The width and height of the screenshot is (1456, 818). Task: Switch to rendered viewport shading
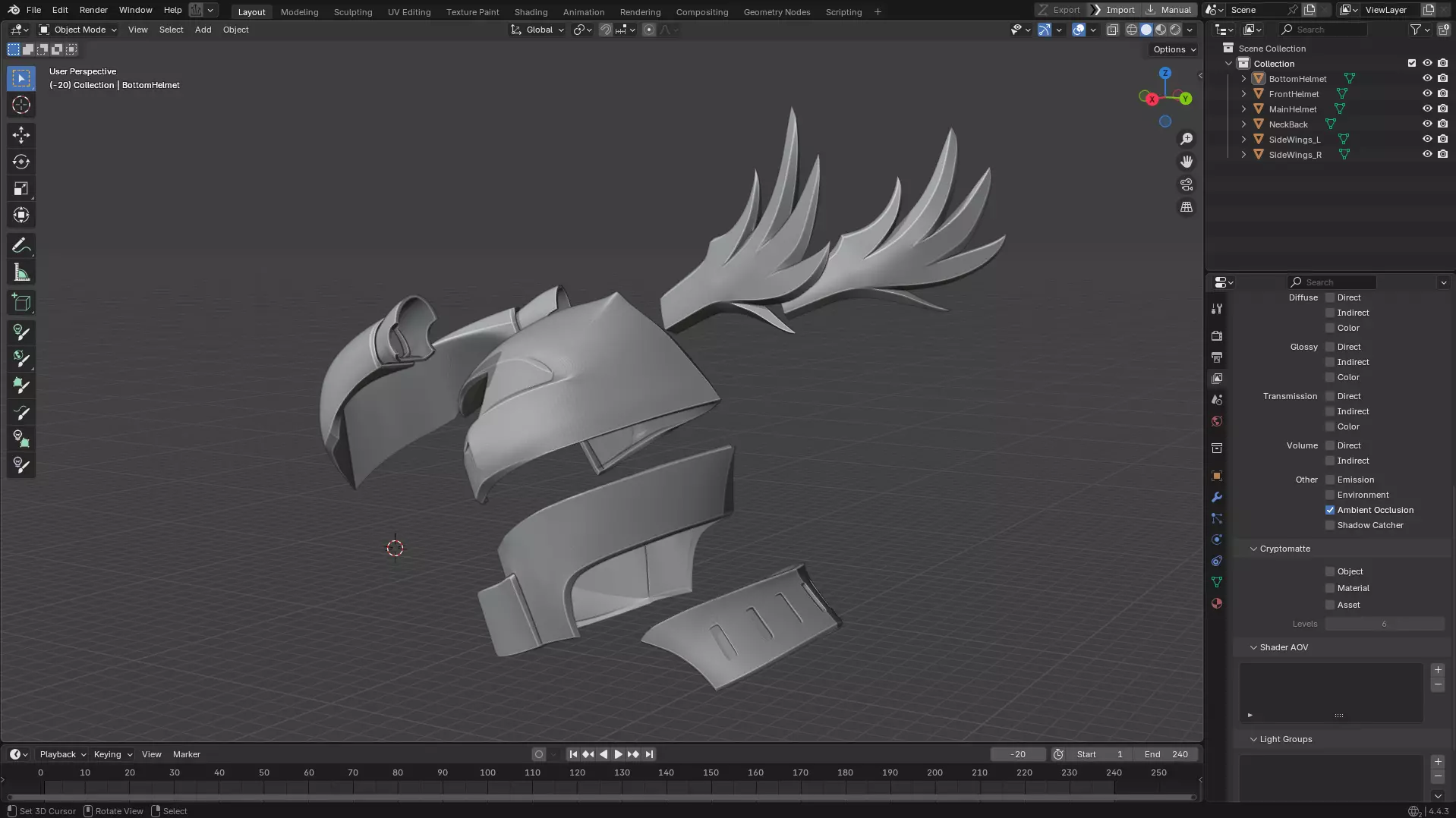(x=1175, y=30)
